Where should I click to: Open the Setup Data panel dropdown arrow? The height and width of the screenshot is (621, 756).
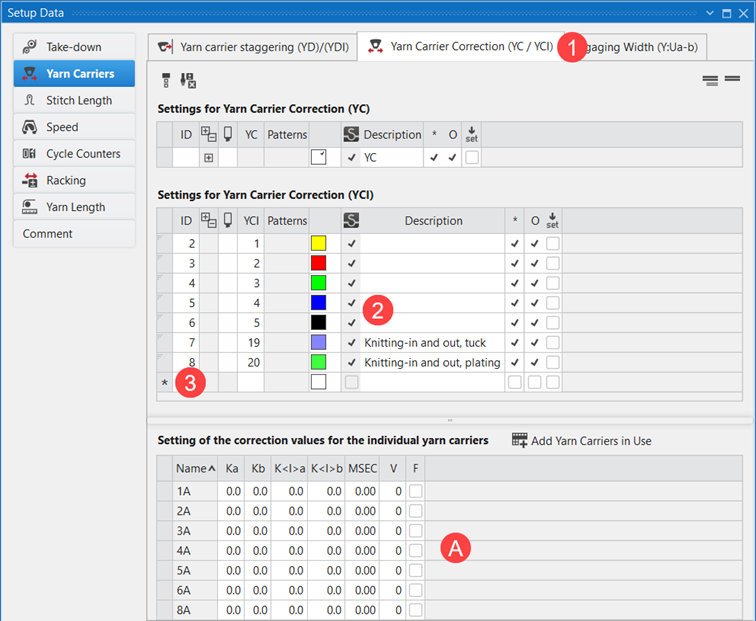711,12
